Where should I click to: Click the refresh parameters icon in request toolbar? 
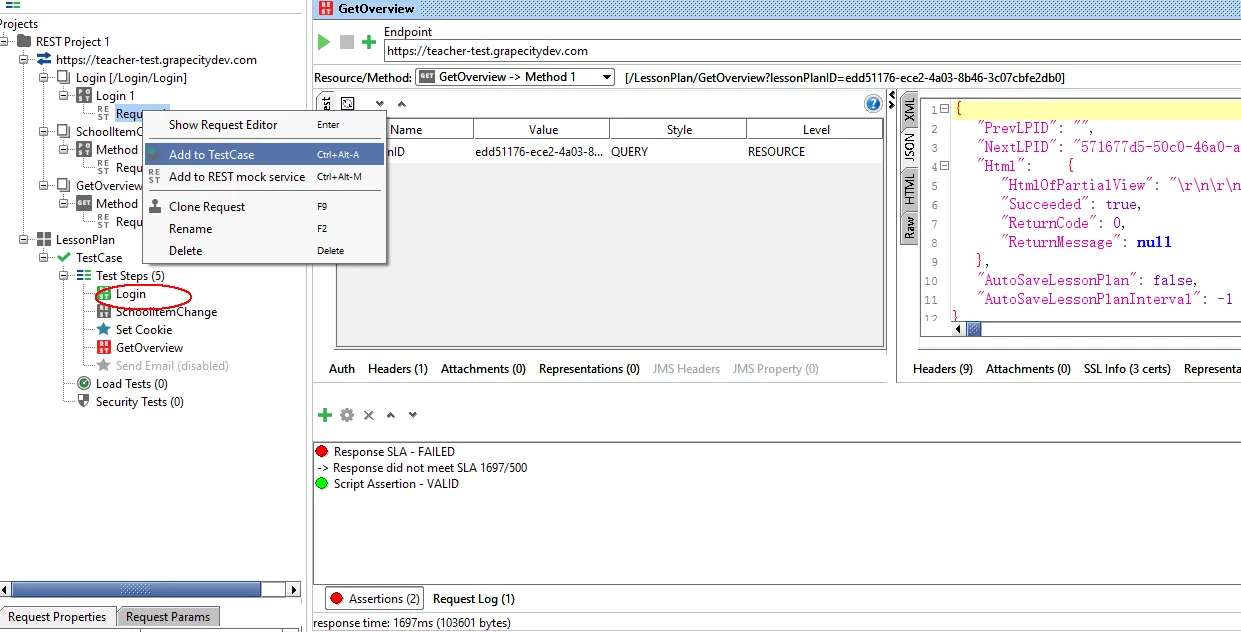pyautogui.click(x=348, y=103)
